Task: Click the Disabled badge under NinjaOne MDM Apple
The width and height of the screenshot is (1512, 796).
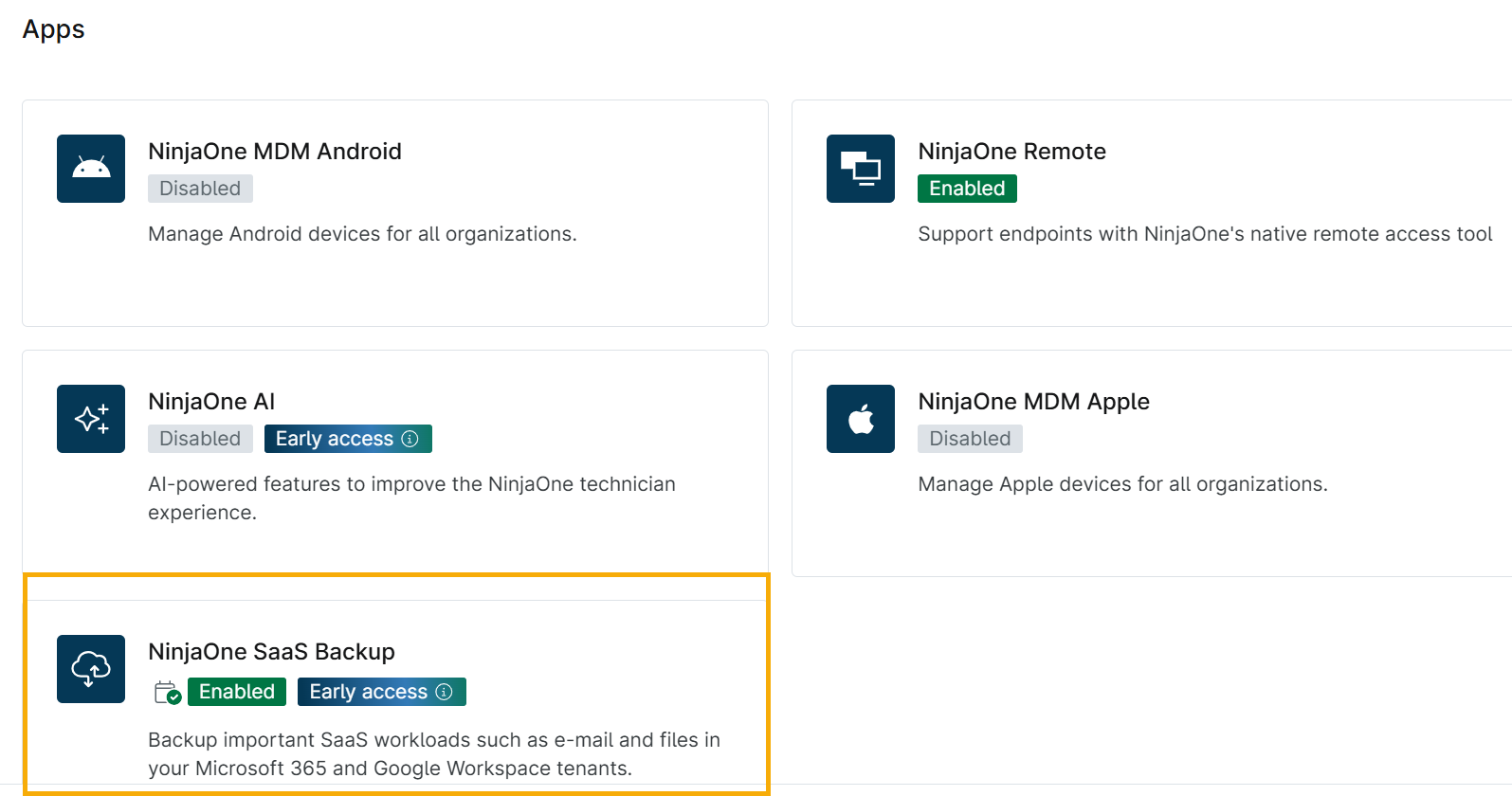Action: point(970,439)
